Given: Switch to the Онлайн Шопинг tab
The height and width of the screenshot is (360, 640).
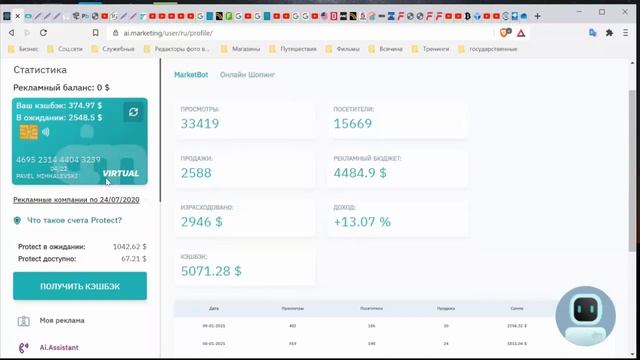Looking at the screenshot, I should pyautogui.click(x=247, y=75).
